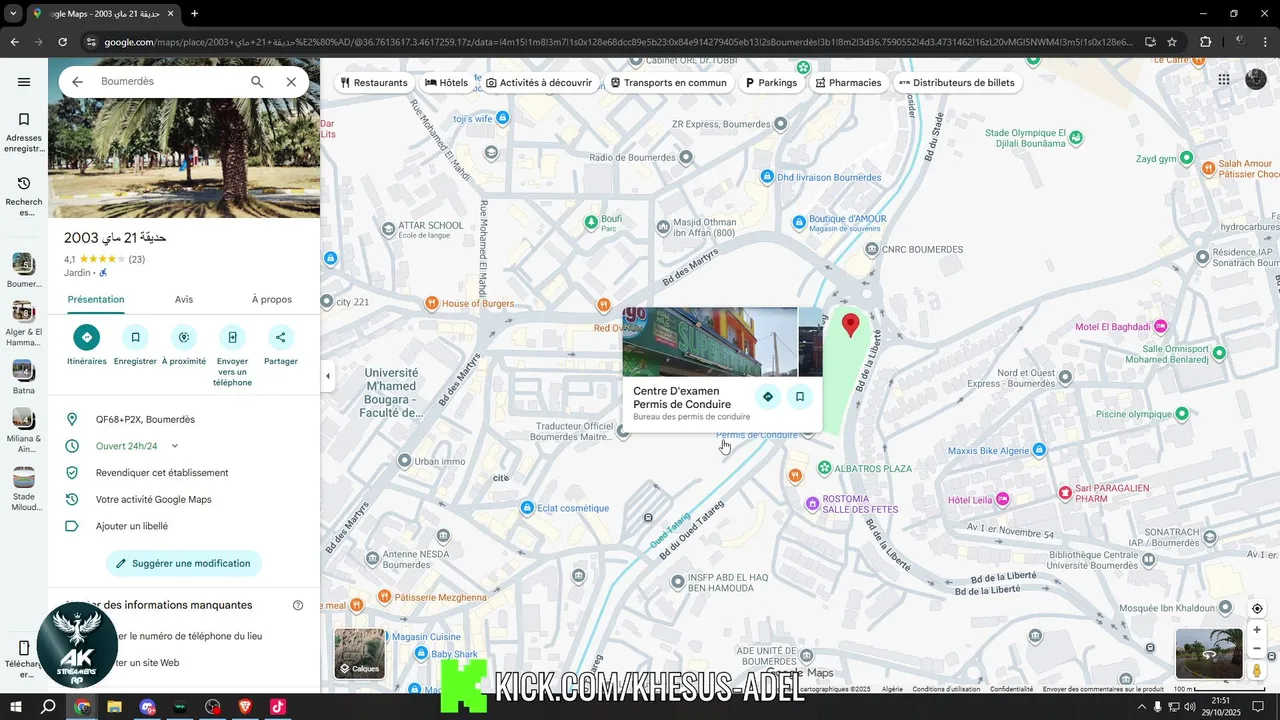Switch to the Avis tab

pos(184,299)
